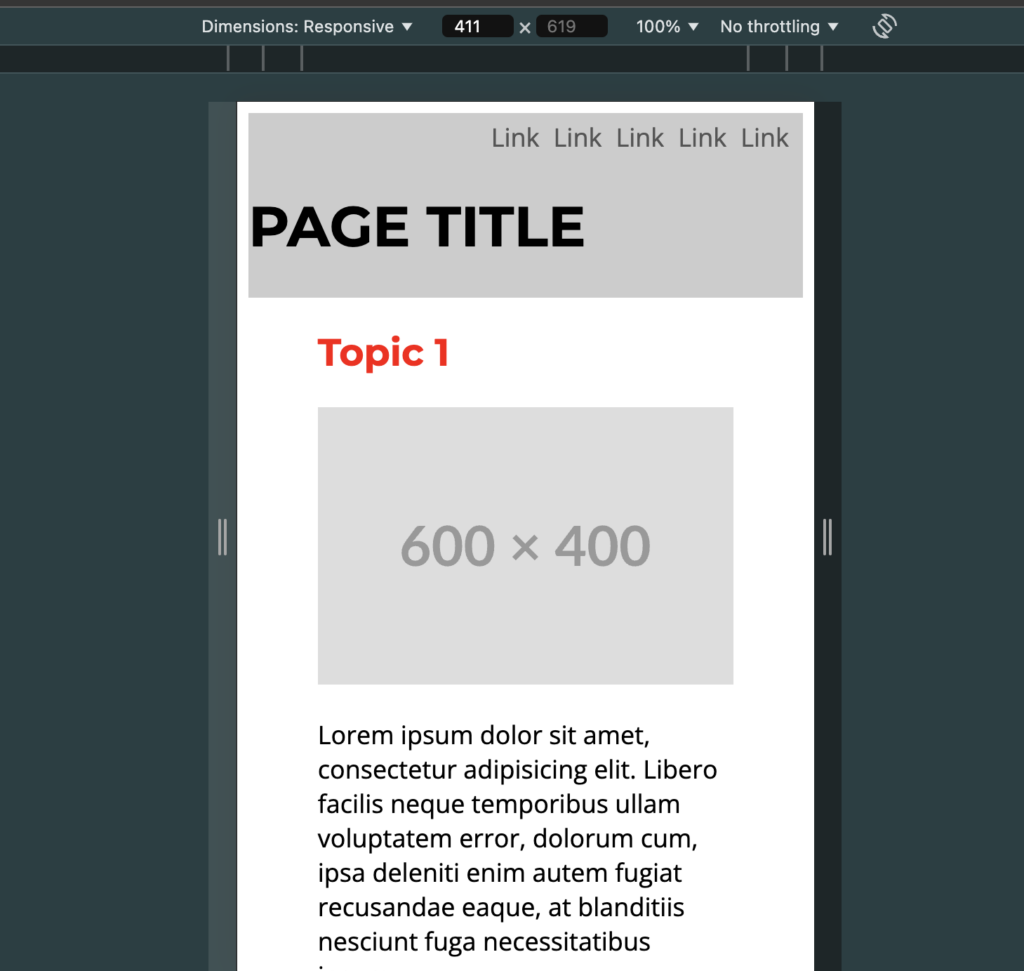This screenshot has height=971, width=1024.
Task: Click the Lorem ipsum paragraph text
Action: point(517,838)
